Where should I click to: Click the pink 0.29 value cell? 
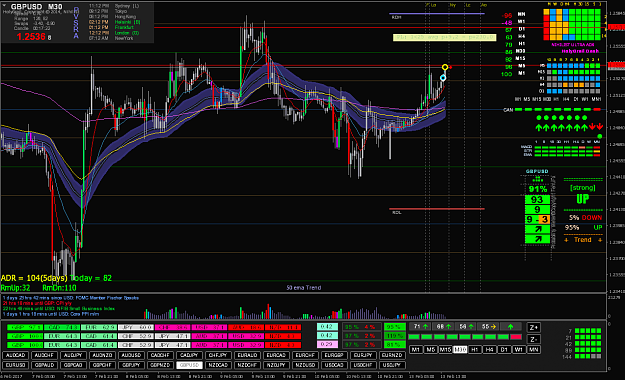tap(327, 344)
